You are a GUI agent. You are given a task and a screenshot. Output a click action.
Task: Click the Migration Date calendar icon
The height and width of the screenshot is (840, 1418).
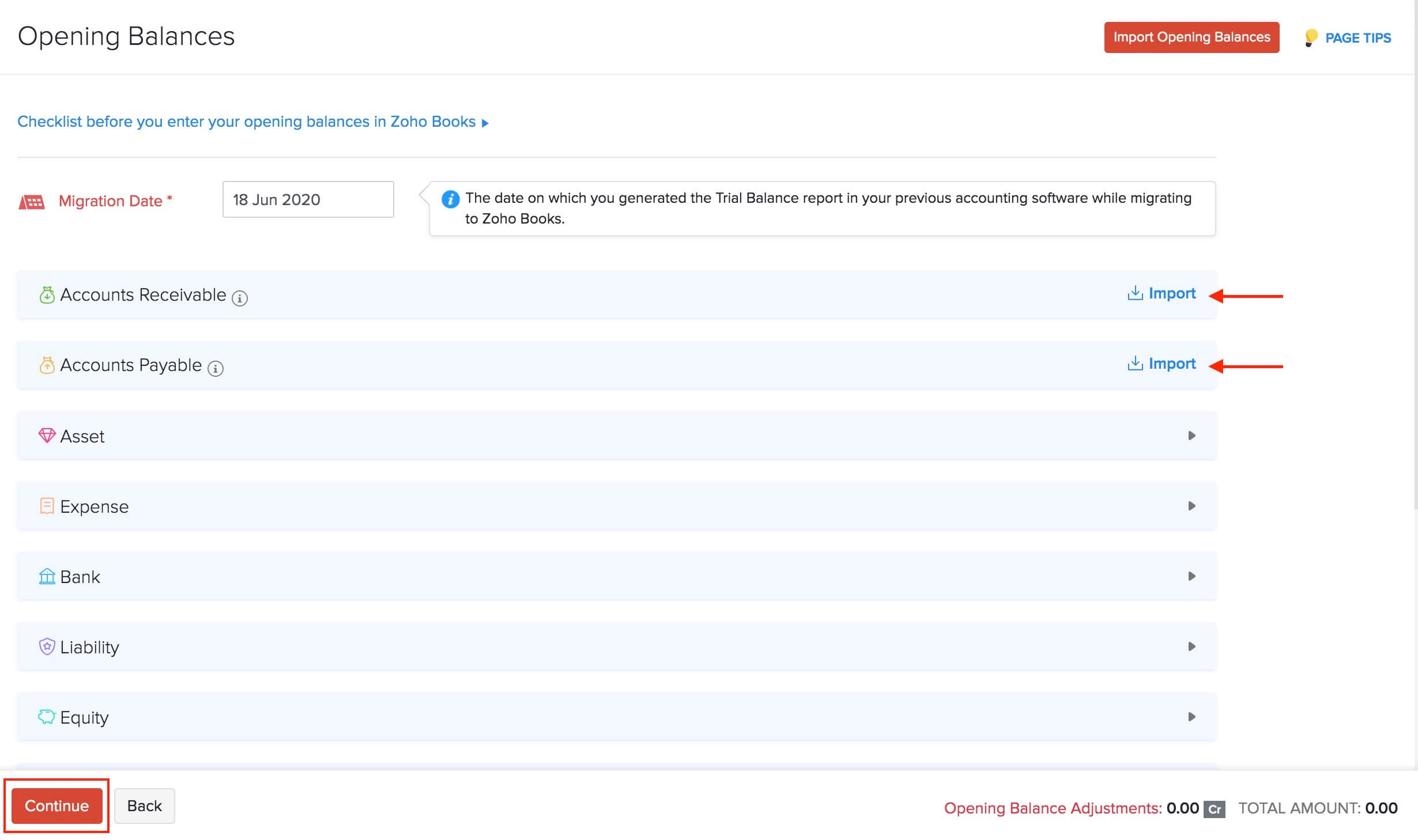[32, 202]
